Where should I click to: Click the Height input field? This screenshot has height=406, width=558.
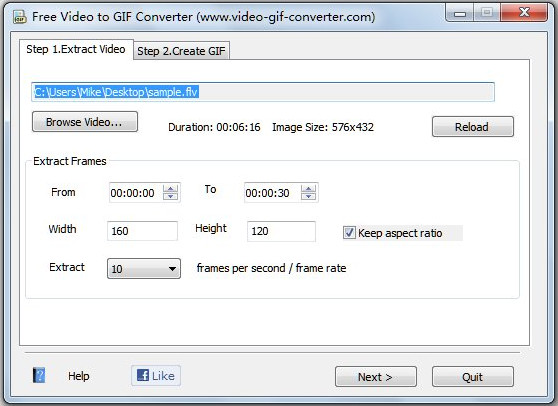point(281,231)
